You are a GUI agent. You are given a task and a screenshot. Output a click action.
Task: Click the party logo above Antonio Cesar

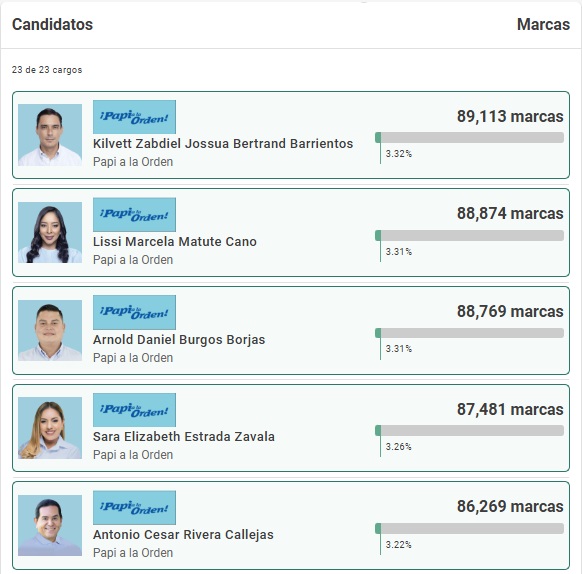pyautogui.click(x=134, y=508)
